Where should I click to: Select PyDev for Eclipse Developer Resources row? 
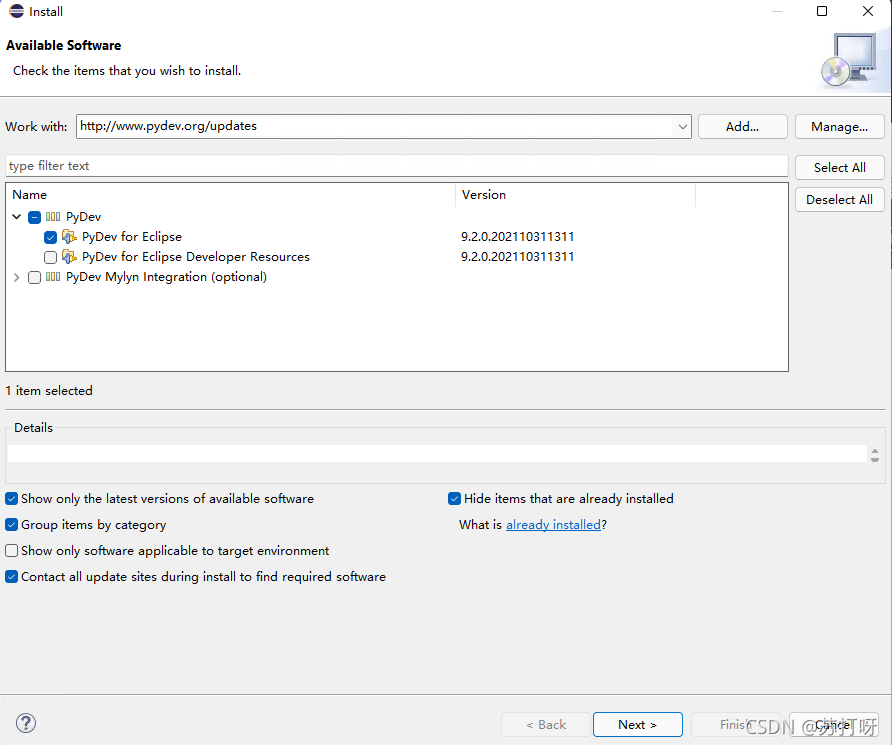196,256
